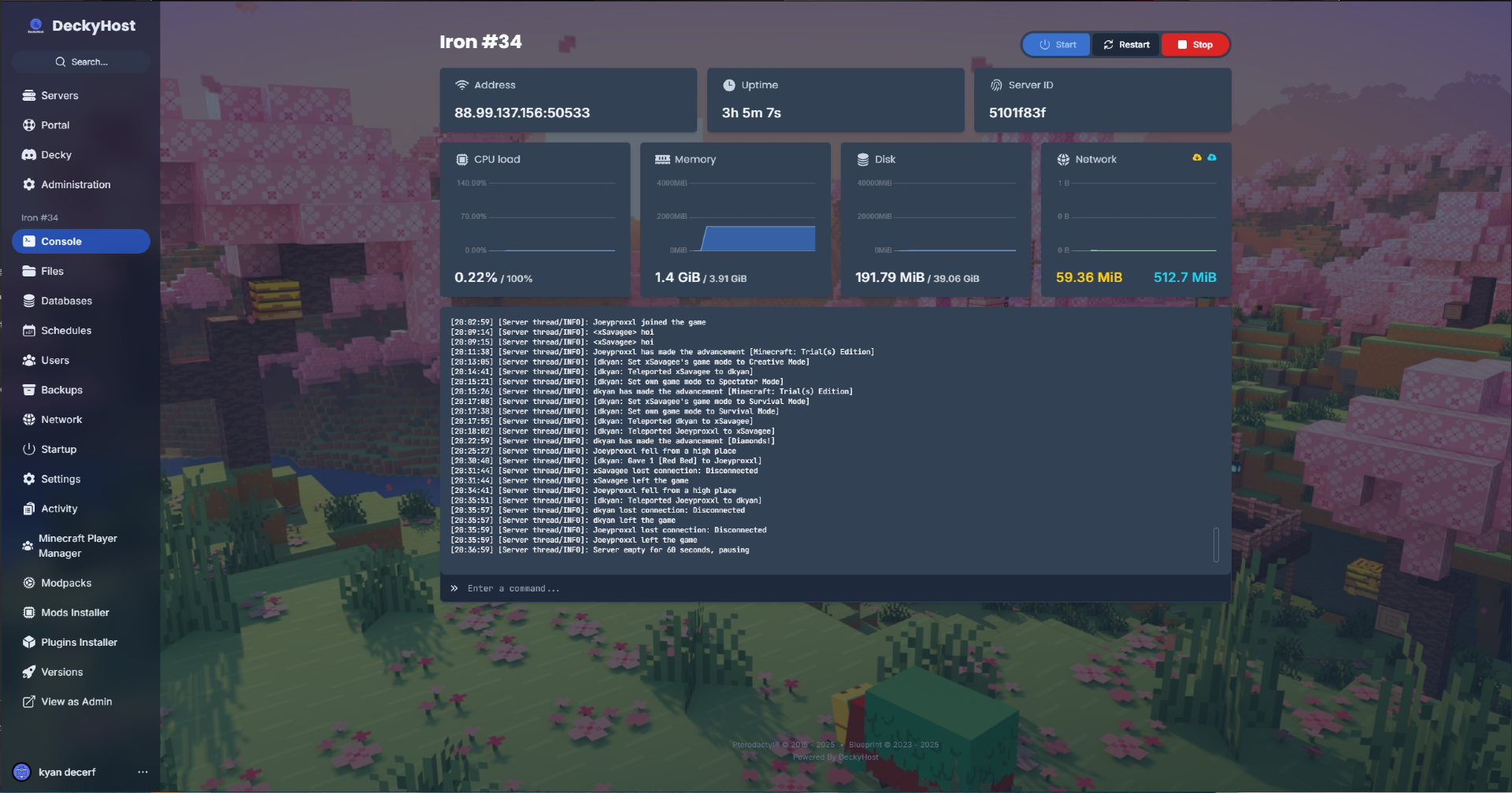The width and height of the screenshot is (1512, 793).
Task: Click the console scrollbar handle
Action: (1216, 544)
